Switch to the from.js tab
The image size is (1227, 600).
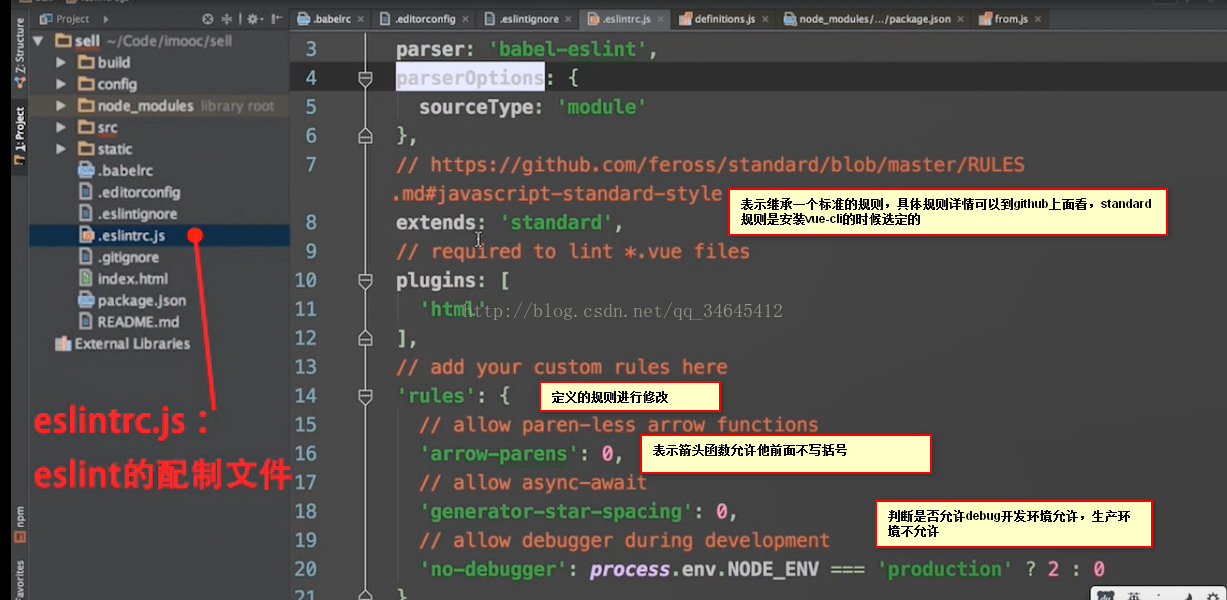coord(1010,19)
